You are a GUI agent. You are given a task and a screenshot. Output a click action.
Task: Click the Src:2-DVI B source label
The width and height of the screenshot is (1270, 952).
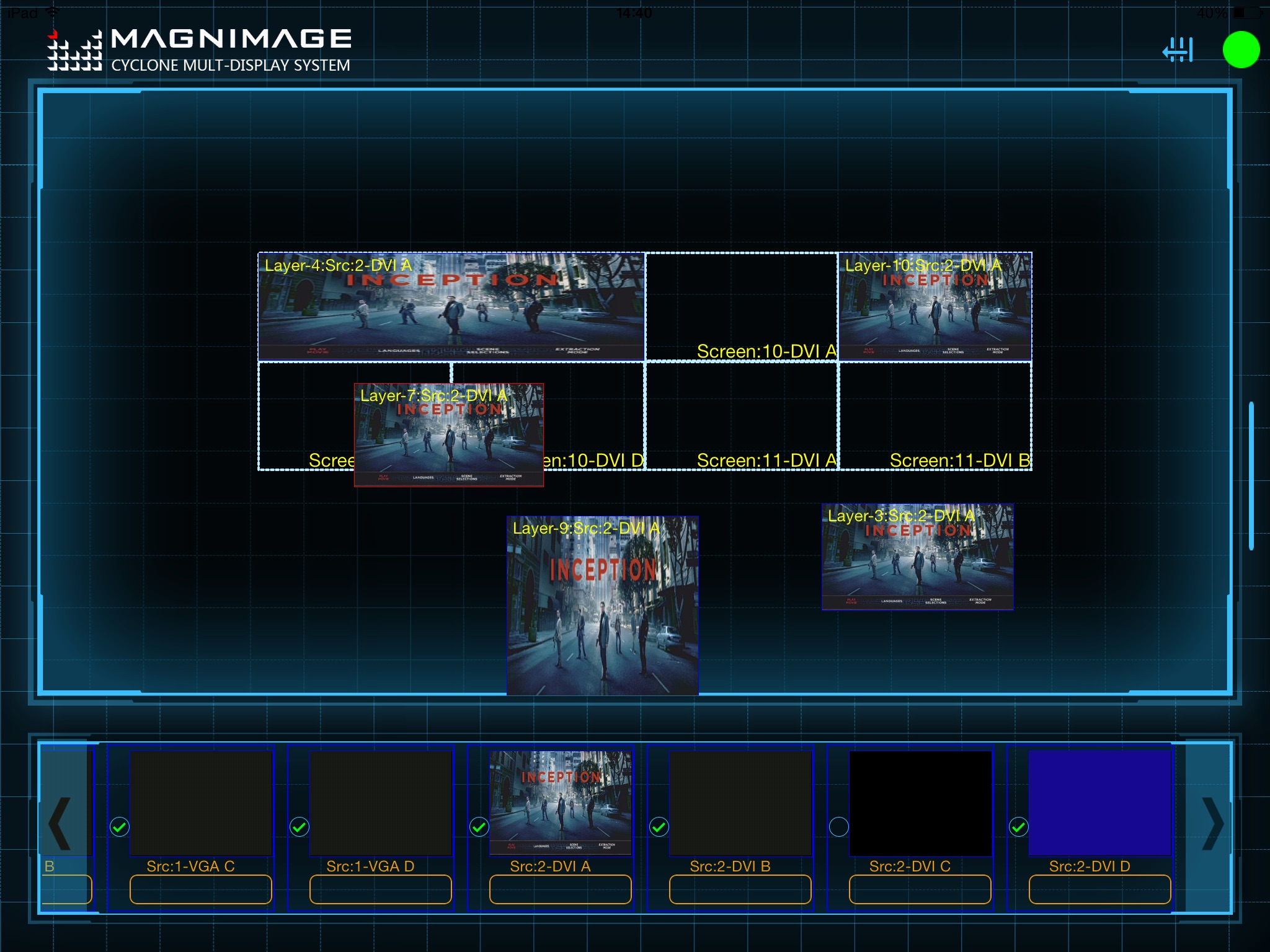tap(730, 866)
